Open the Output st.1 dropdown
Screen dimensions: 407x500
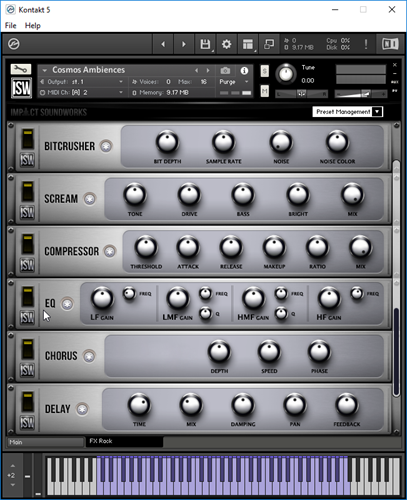pos(81,82)
